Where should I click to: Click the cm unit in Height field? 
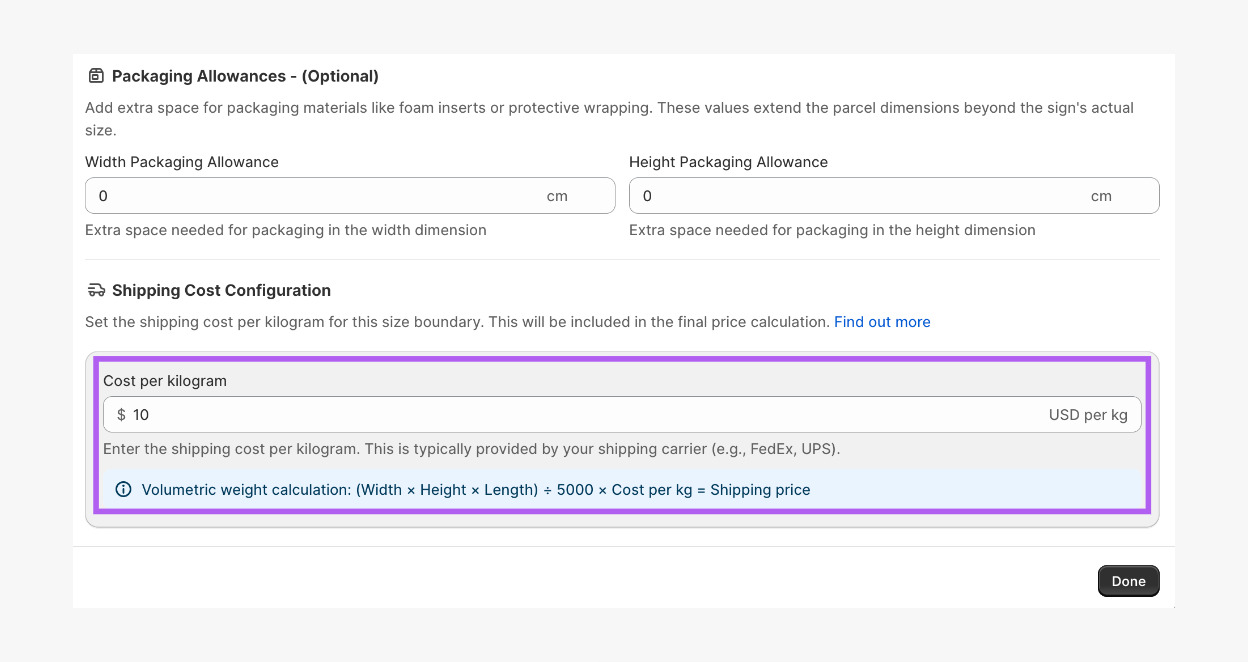tap(1101, 196)
